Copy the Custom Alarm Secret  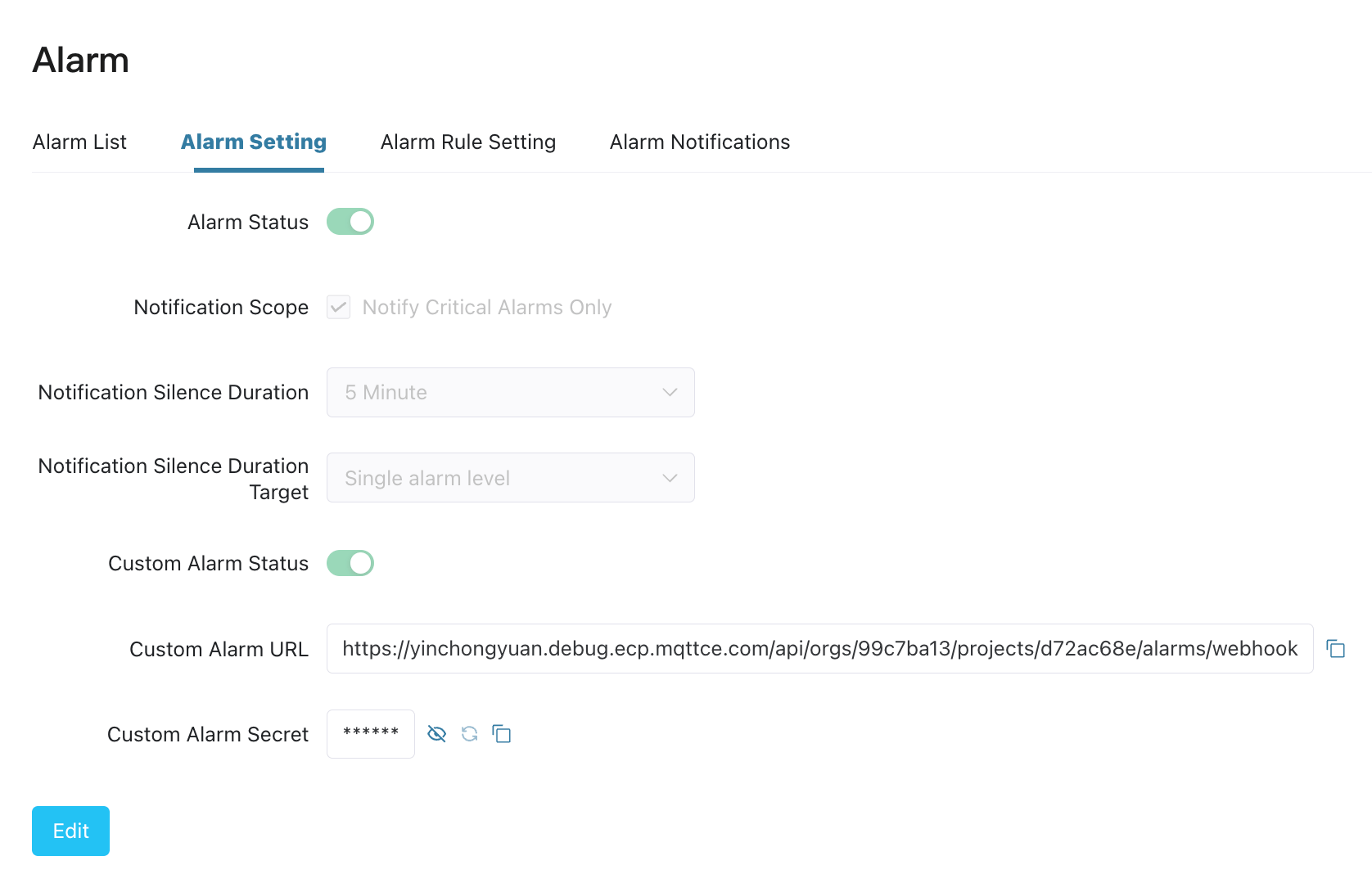(x=502, y=734)
